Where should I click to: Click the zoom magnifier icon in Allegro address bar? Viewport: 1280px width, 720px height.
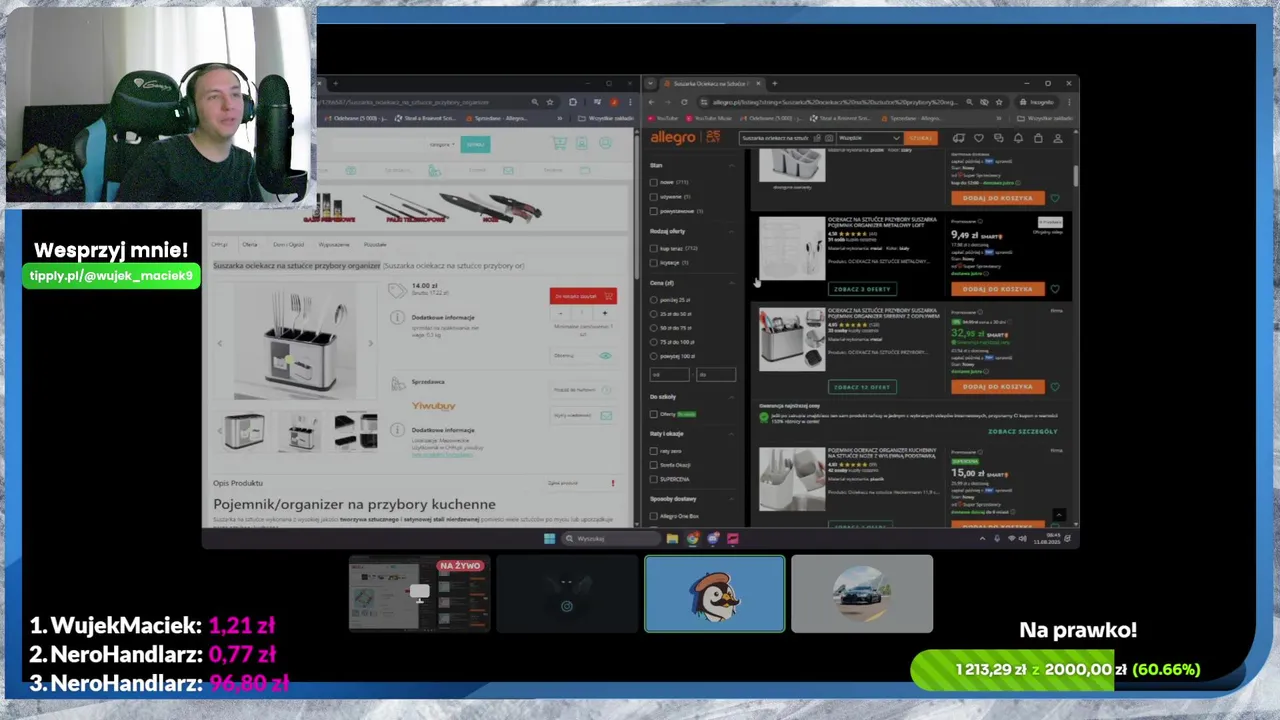[x=968, y=102]
